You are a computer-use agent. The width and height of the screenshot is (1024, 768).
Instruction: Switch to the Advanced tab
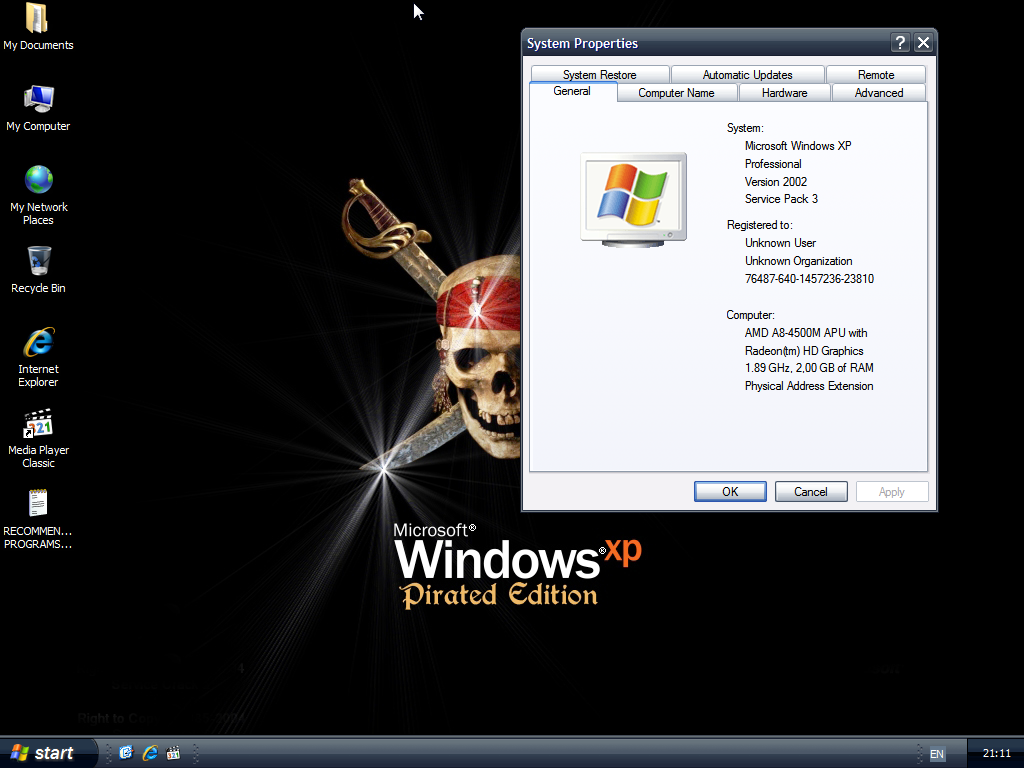point(879,93)
